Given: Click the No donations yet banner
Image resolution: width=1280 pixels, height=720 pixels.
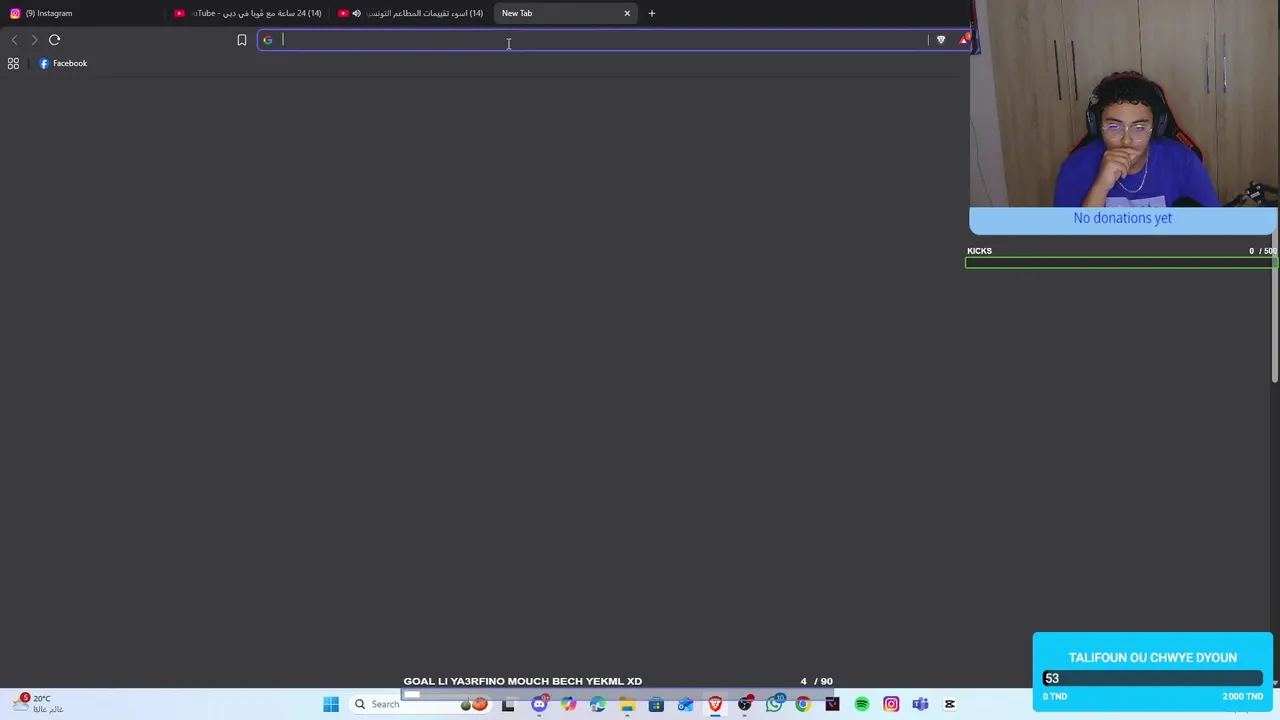Looking at the screenshot, I should pos(1122,219).
